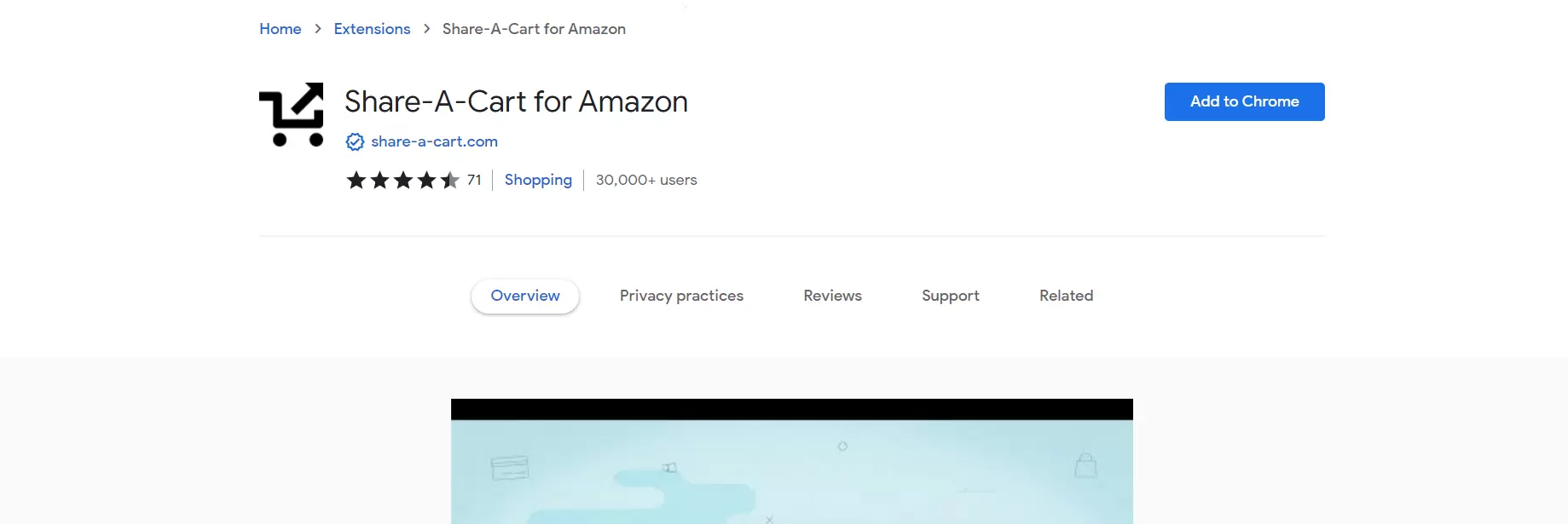
Task: Click the promotional video thumbnail
Action: pyautogui.click(x=791, y=464)
